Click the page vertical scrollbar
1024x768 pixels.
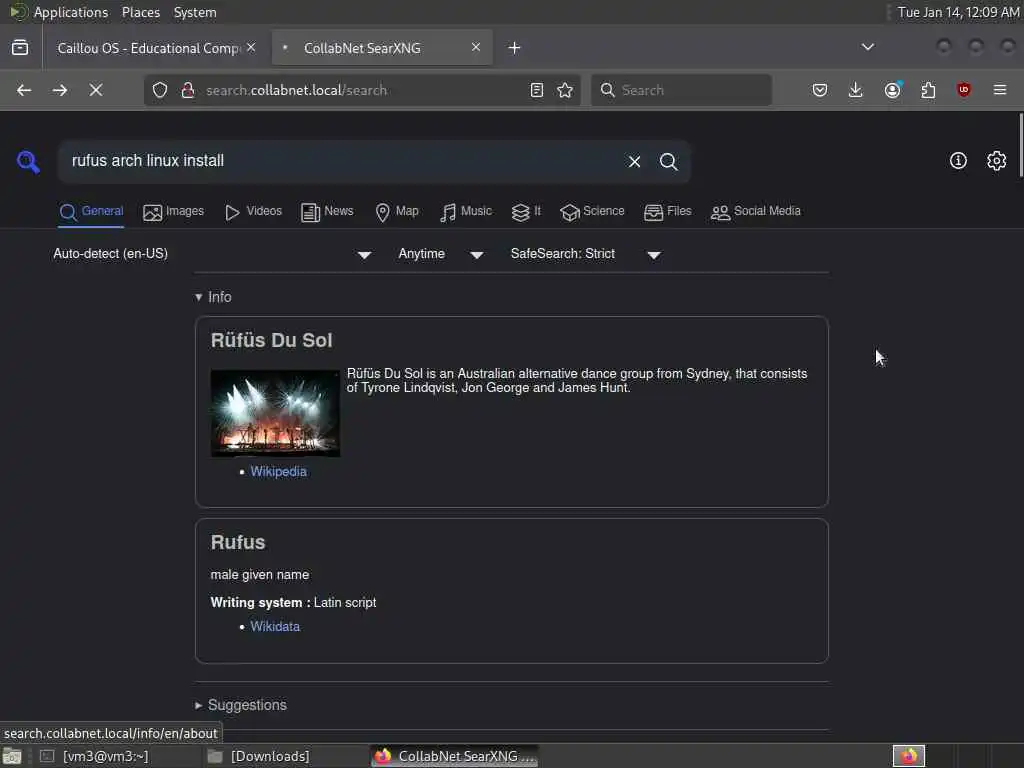click(1021, 145)
